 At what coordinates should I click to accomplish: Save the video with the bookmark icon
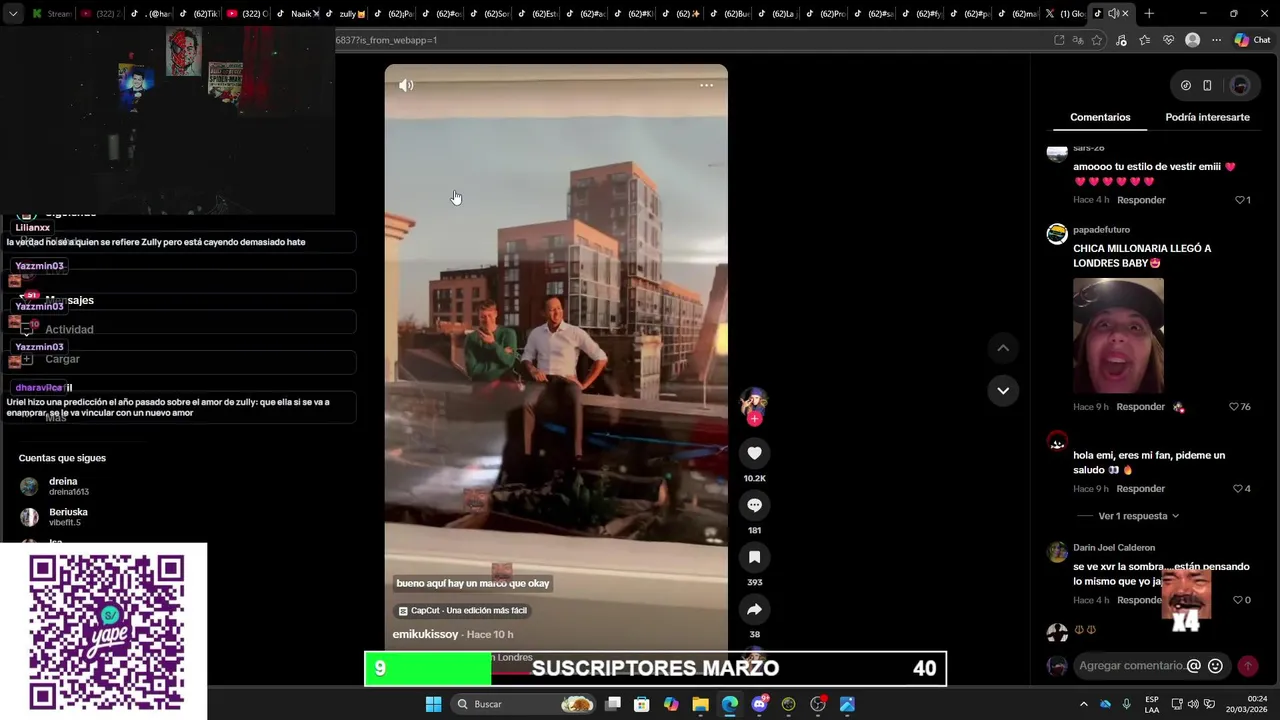point(754,557)
